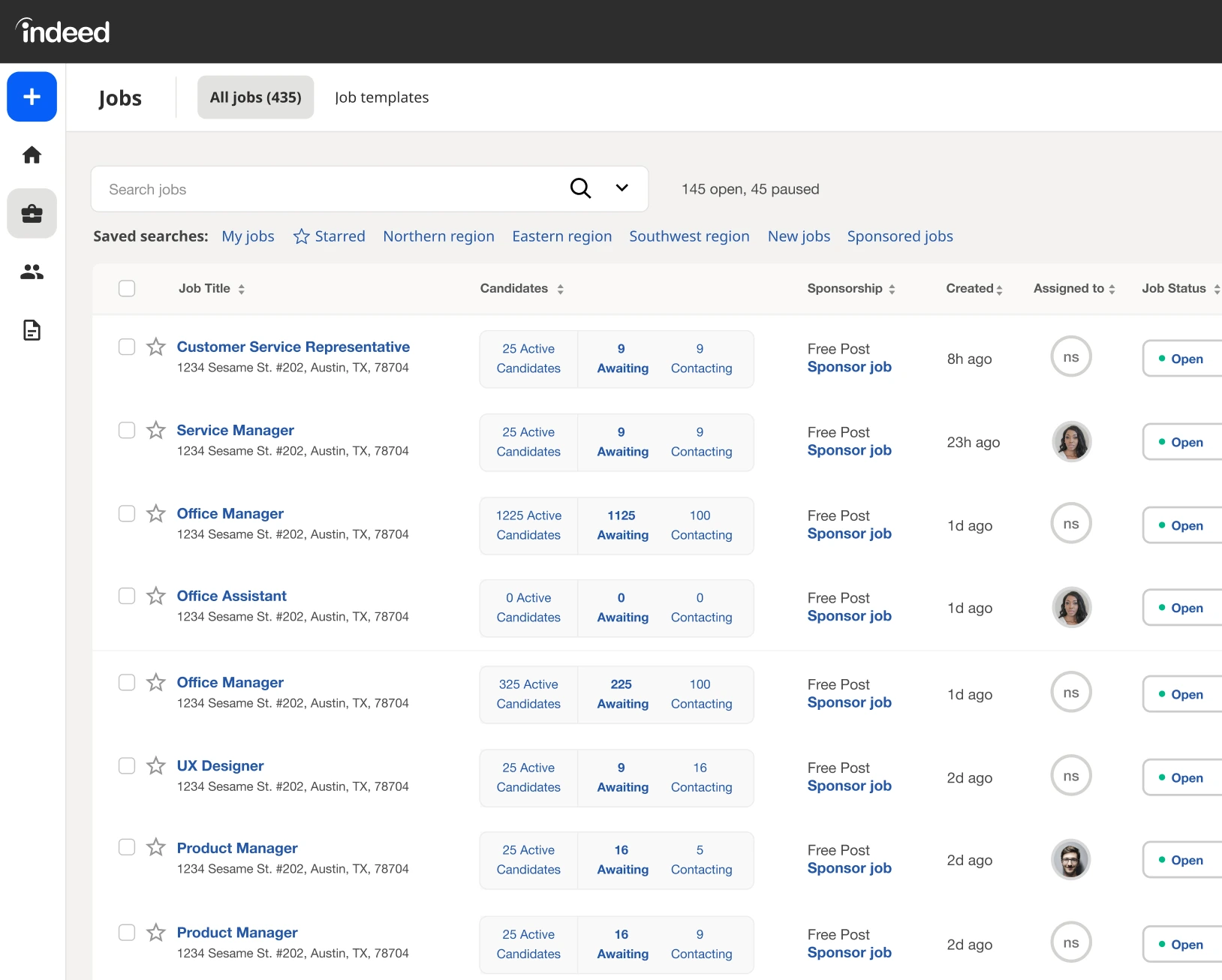Viewport: 1222px width, 980px height.
Task: Click the ns avatar in UX Designer row
Action: click(1071, 776)
